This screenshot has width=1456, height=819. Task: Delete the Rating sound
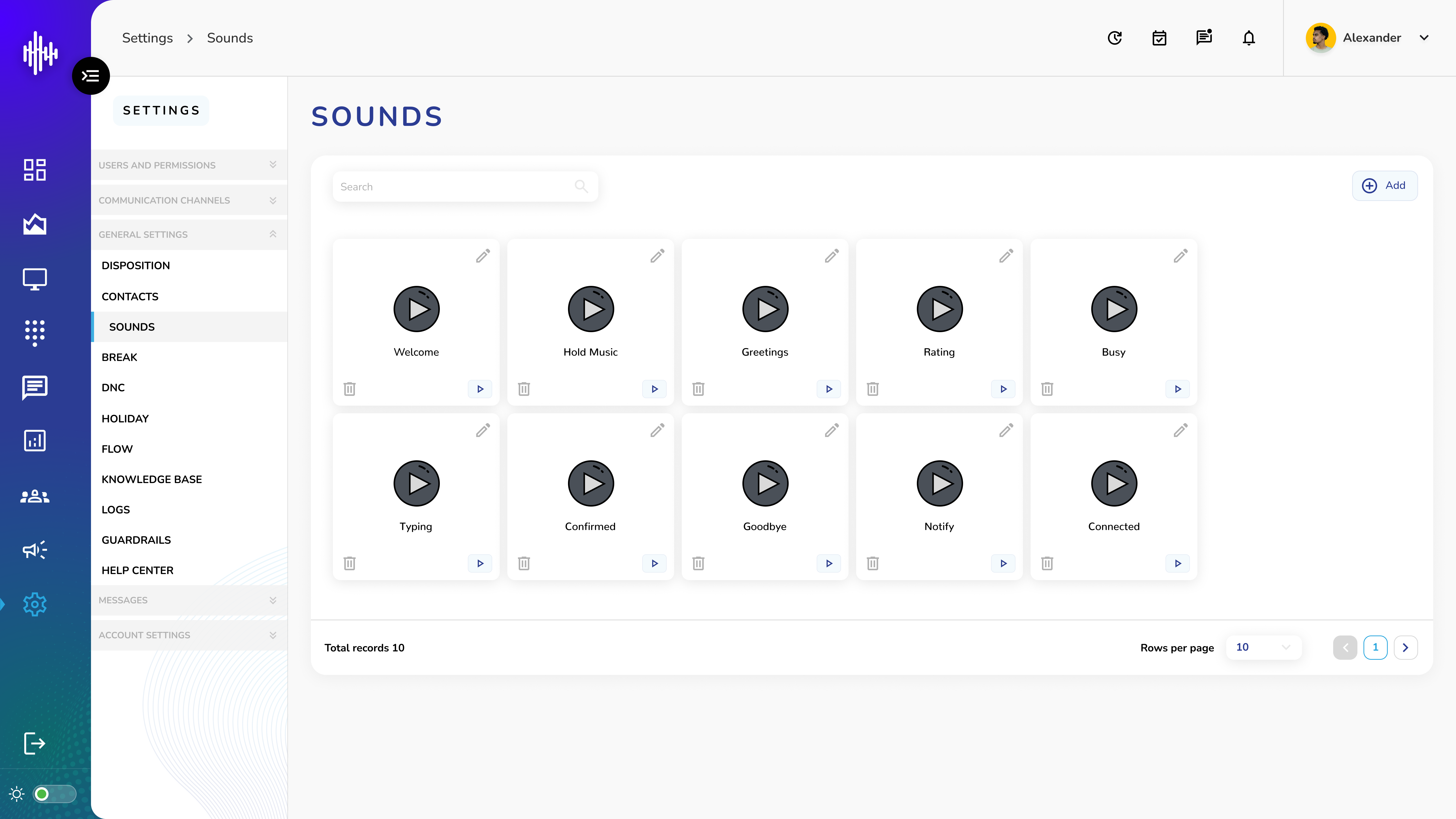[x=873, y=389]
